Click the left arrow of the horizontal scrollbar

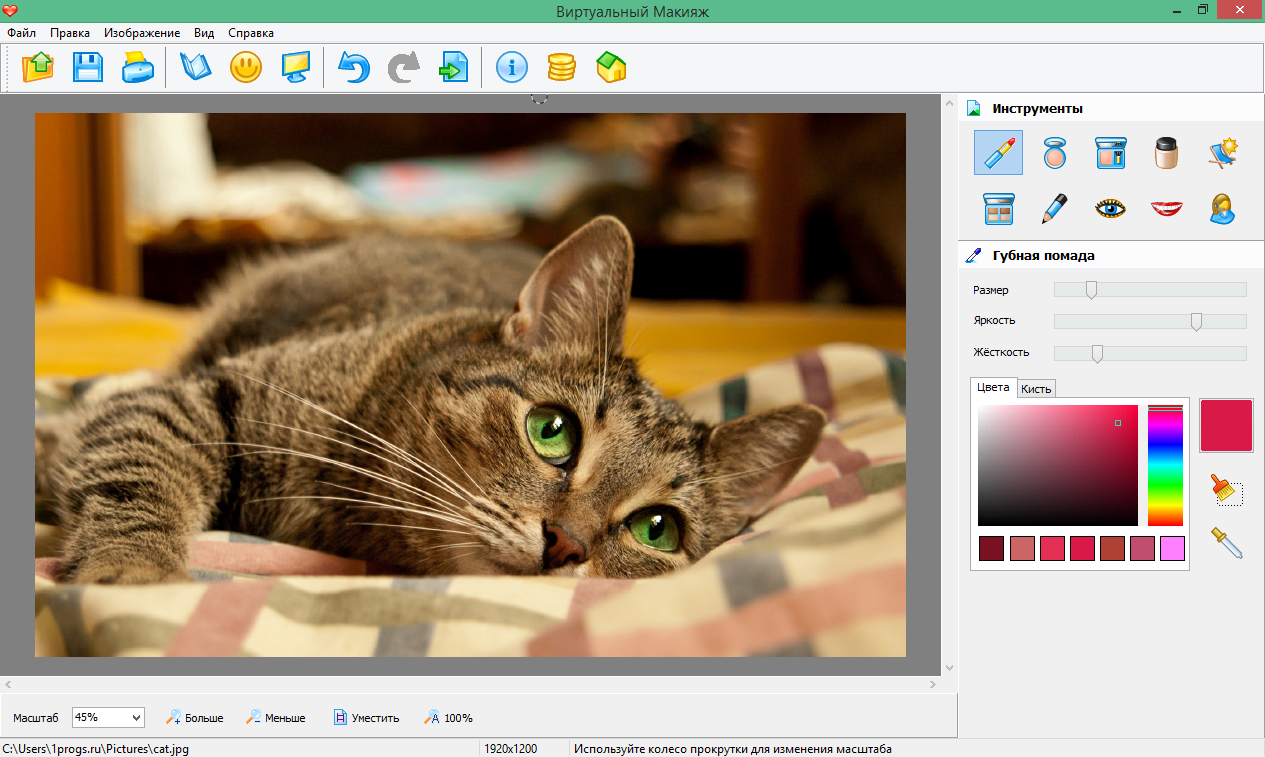[7, 684]
